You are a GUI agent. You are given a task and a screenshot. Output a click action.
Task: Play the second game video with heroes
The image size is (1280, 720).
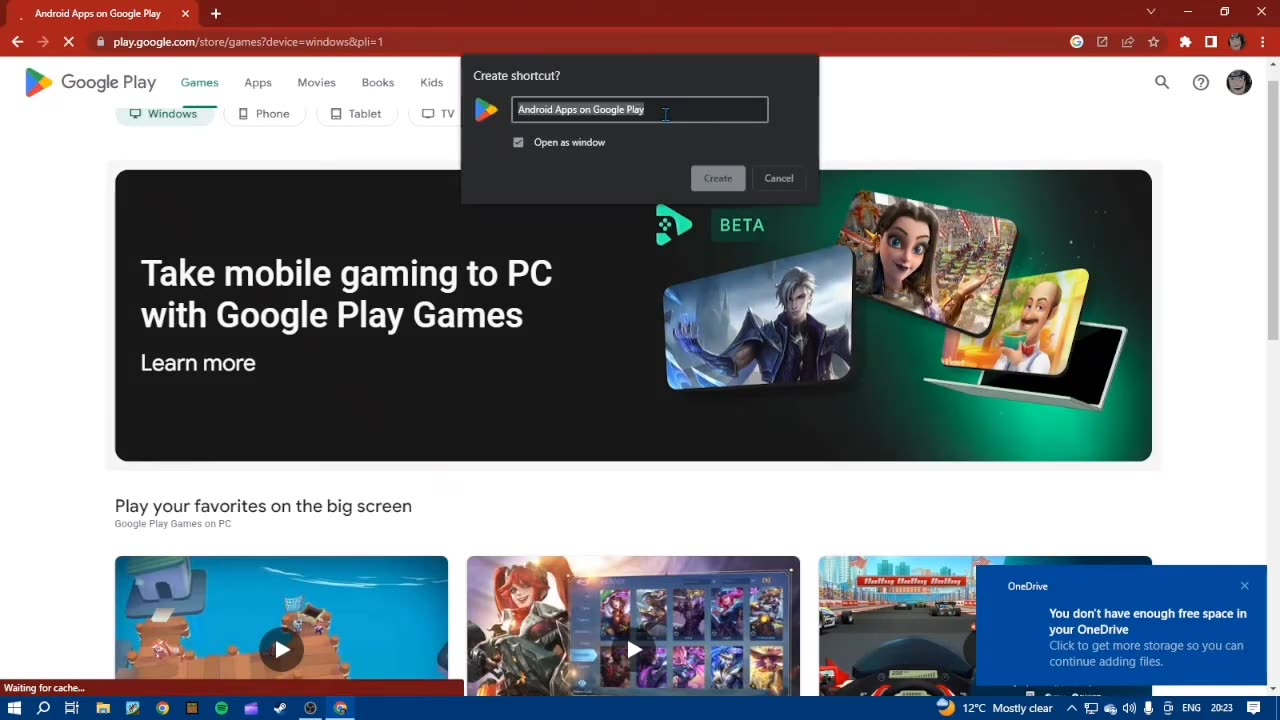[634, 650]
